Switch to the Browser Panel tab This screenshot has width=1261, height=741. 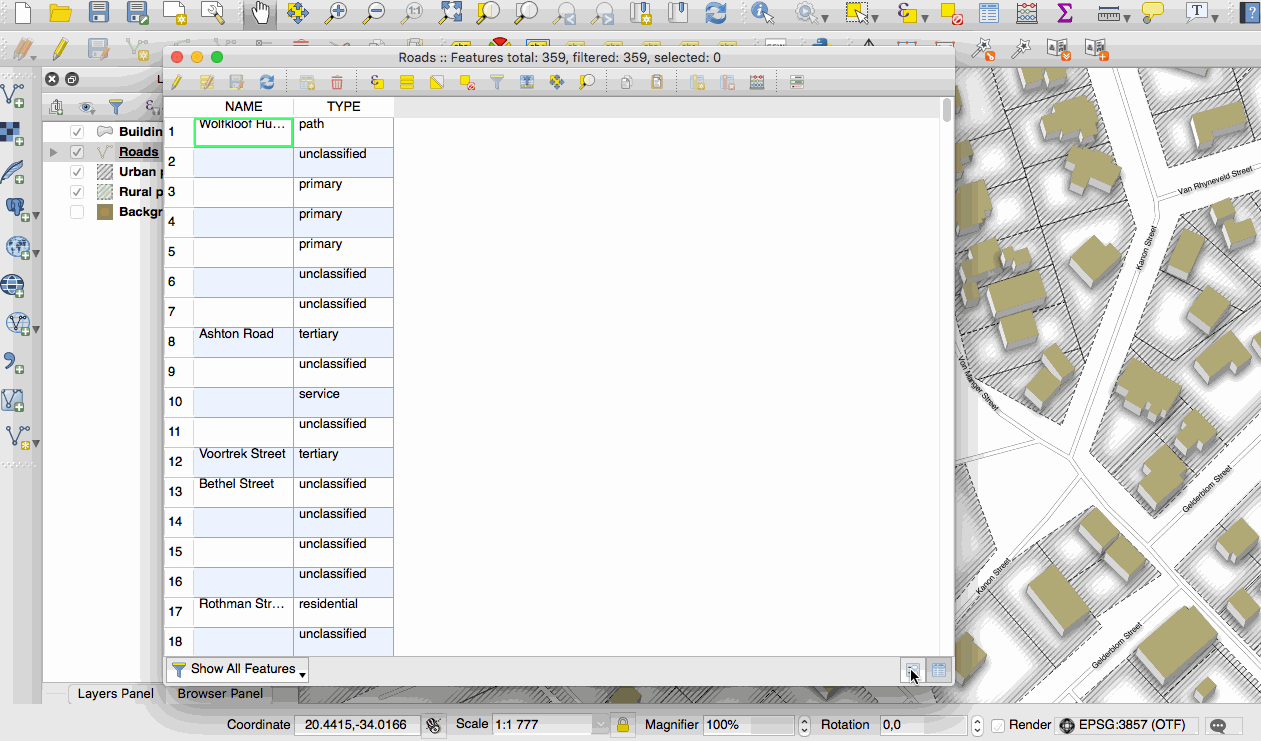pyautogui.click(x=220, y=694)
